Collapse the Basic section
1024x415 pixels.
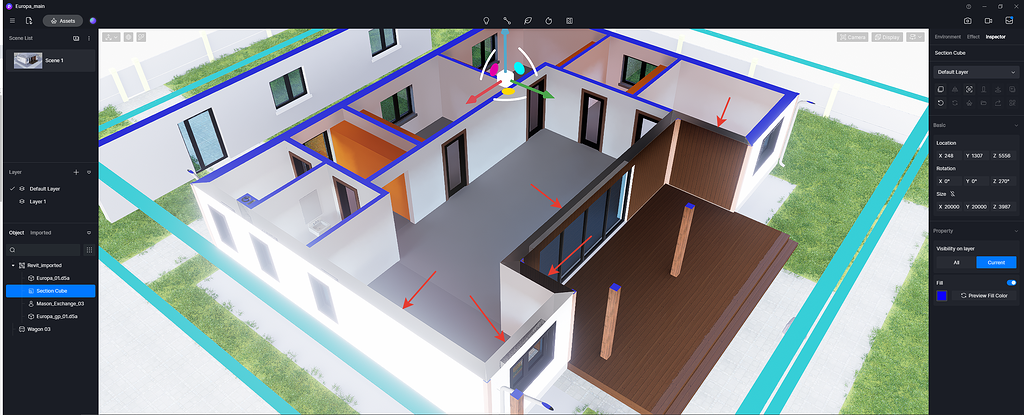[1016, 125]
